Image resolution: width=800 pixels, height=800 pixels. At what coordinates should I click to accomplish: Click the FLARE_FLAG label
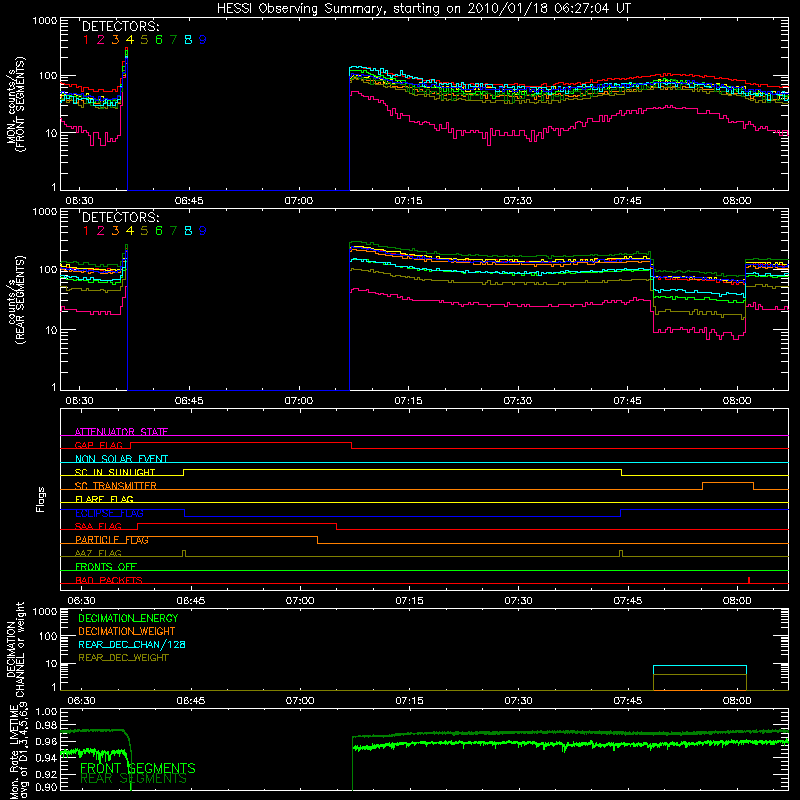pos(104,499)
